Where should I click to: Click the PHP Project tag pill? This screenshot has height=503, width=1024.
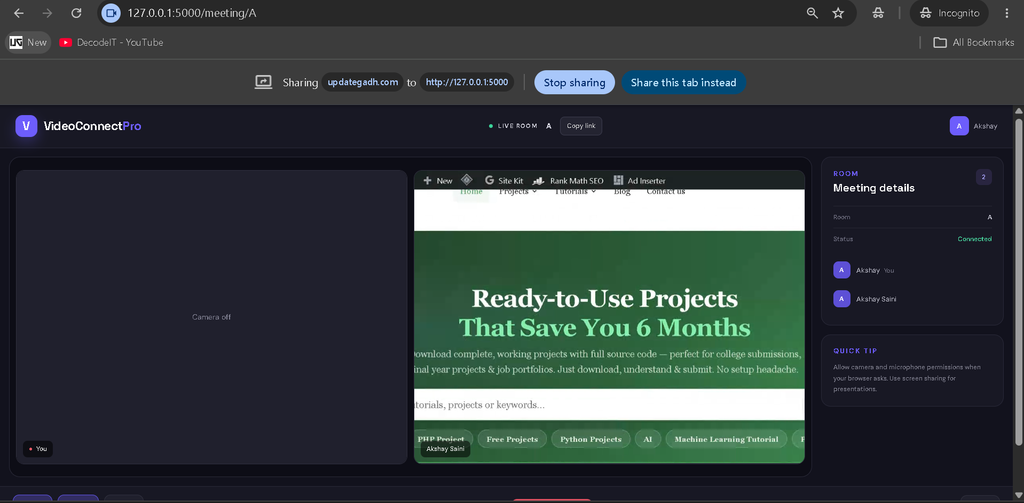click(x=443, y=439)
